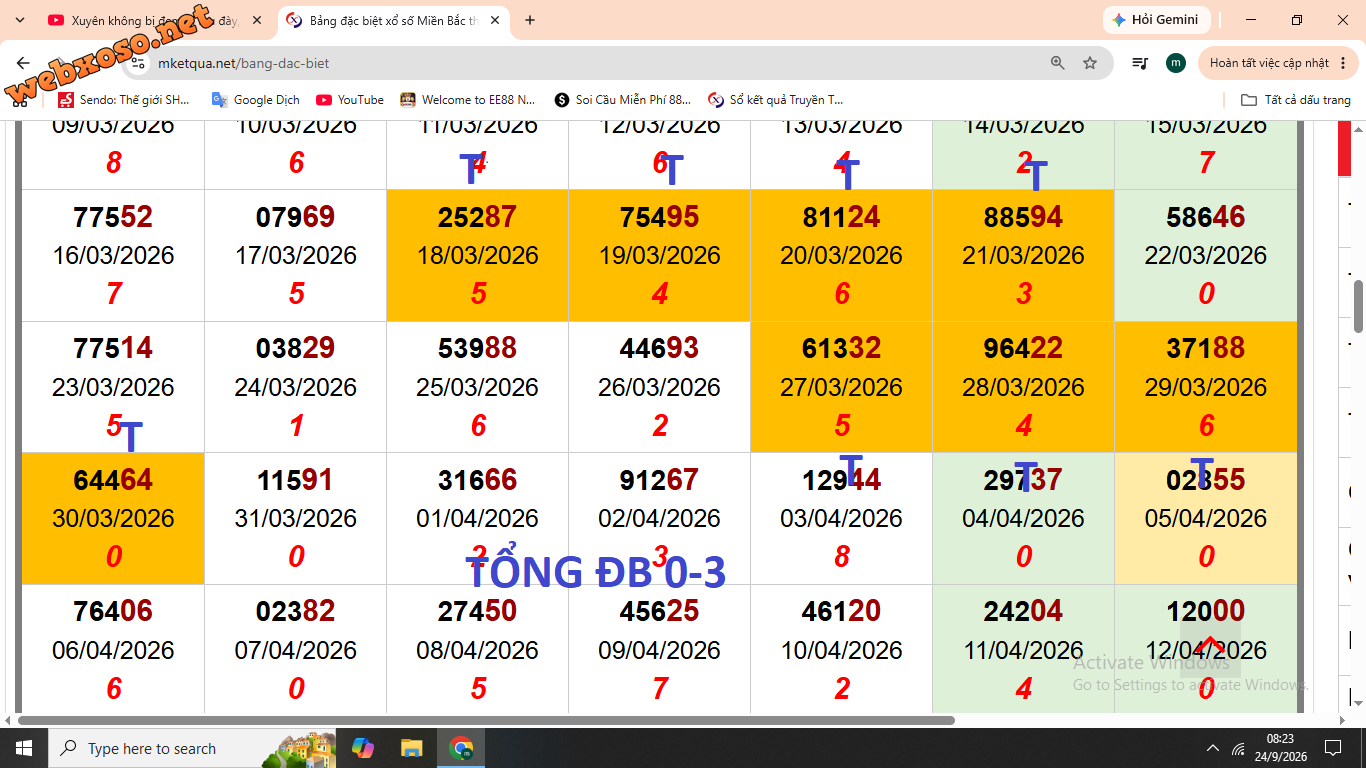Open the Chrome profile avatar
Screen dimensions: 1366x768
(x=1176, y=63)
